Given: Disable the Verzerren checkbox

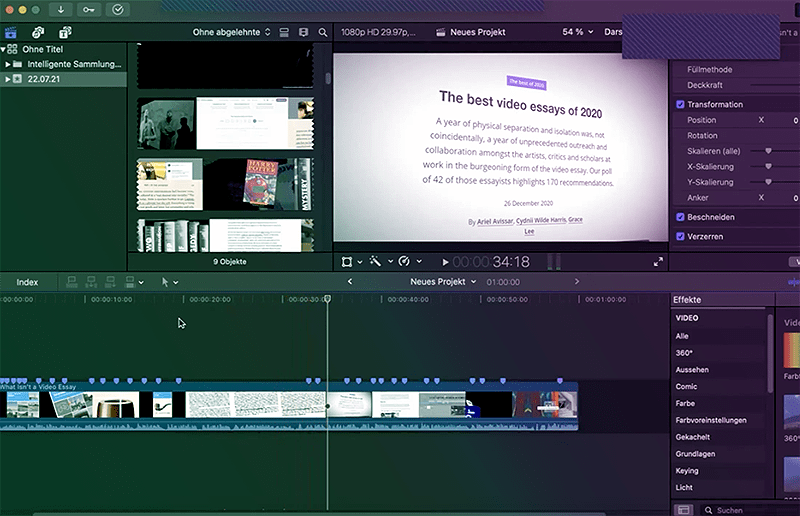Looking at the screenshot, I should (x=681, y=237).
